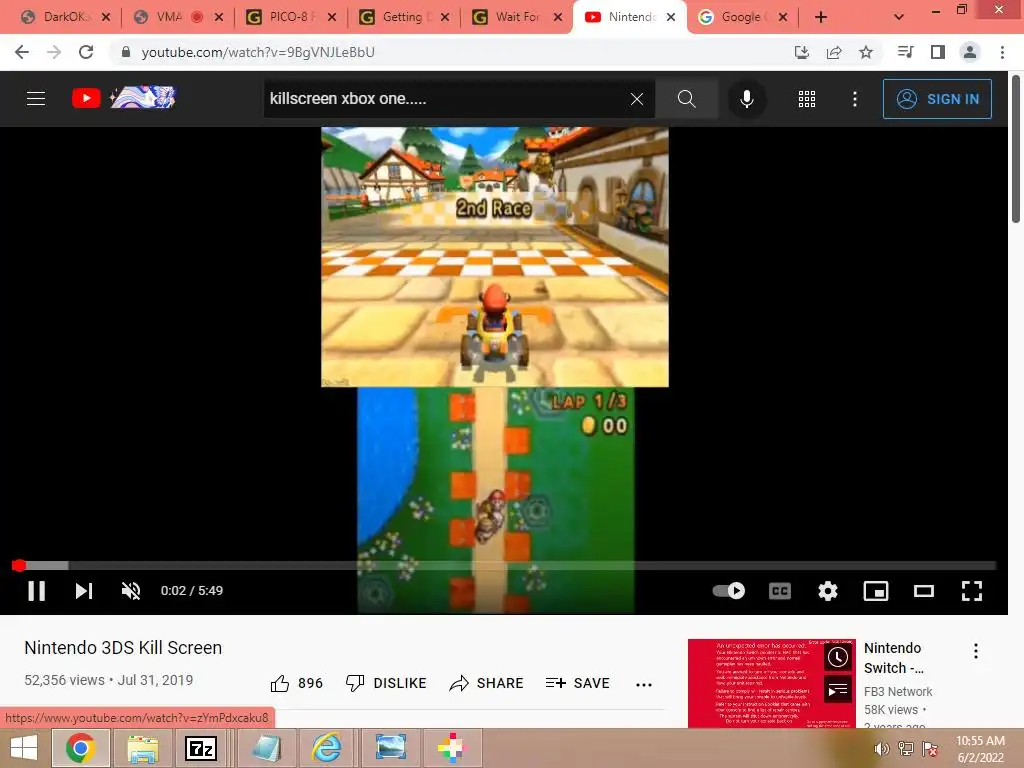This screenshot has width=1024, height=768.
Task: Open the tab search dropdown chevron
Action: [899, 17]
